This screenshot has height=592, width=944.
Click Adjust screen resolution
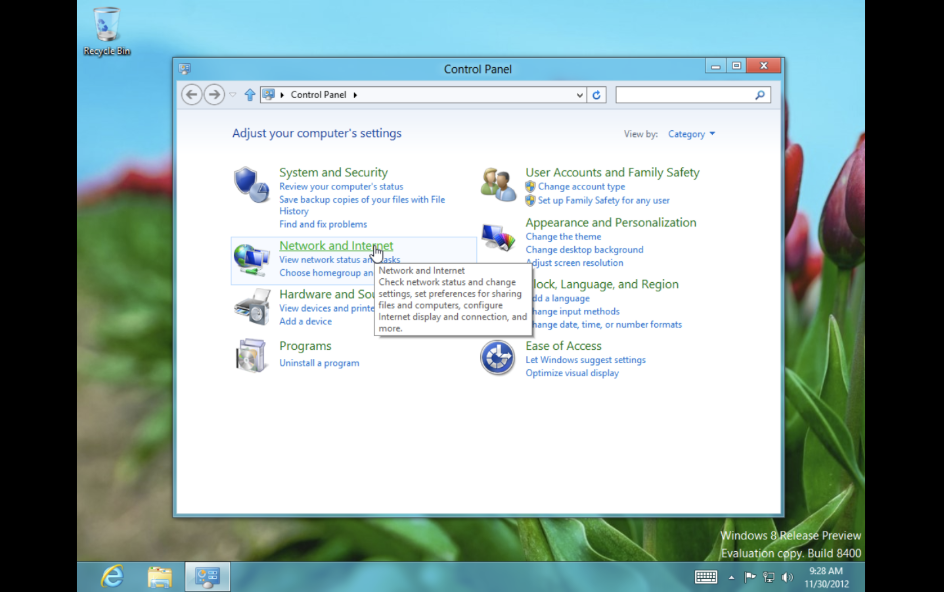click(574, 263)
